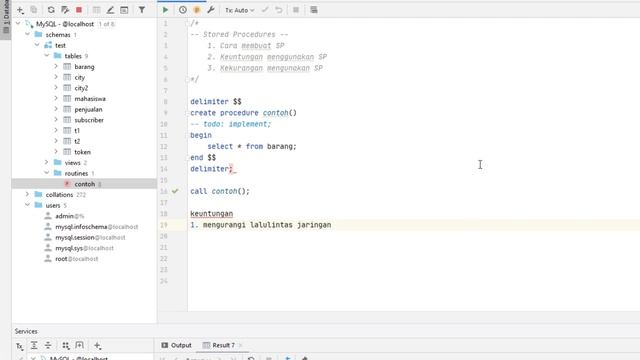Click the Open Table view icon
Image resolution: width=640 pixels, height=360 pixels.
pos(96,10)
